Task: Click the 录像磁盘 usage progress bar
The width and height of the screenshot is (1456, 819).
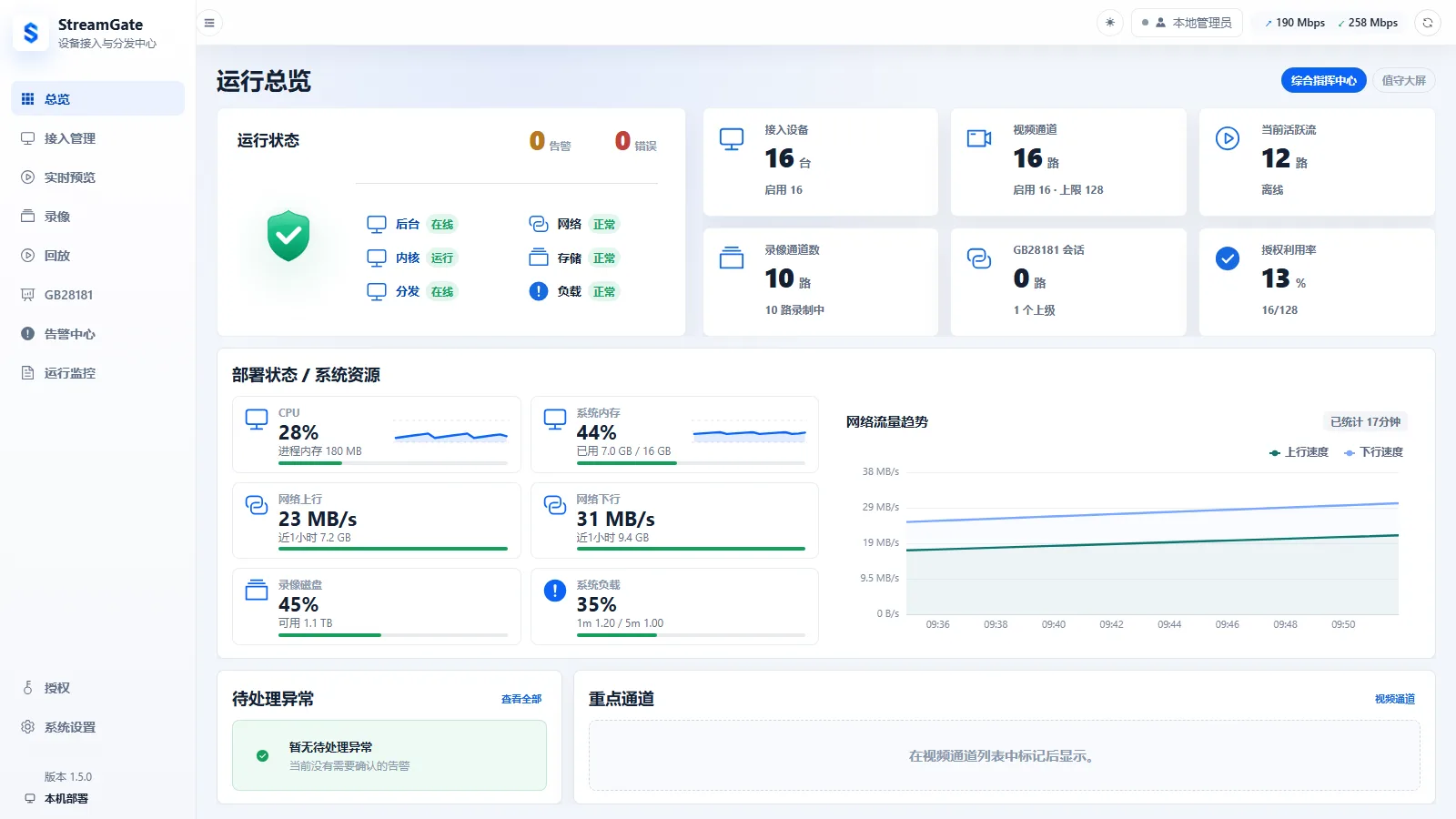Action: click(x=393, y=635)
